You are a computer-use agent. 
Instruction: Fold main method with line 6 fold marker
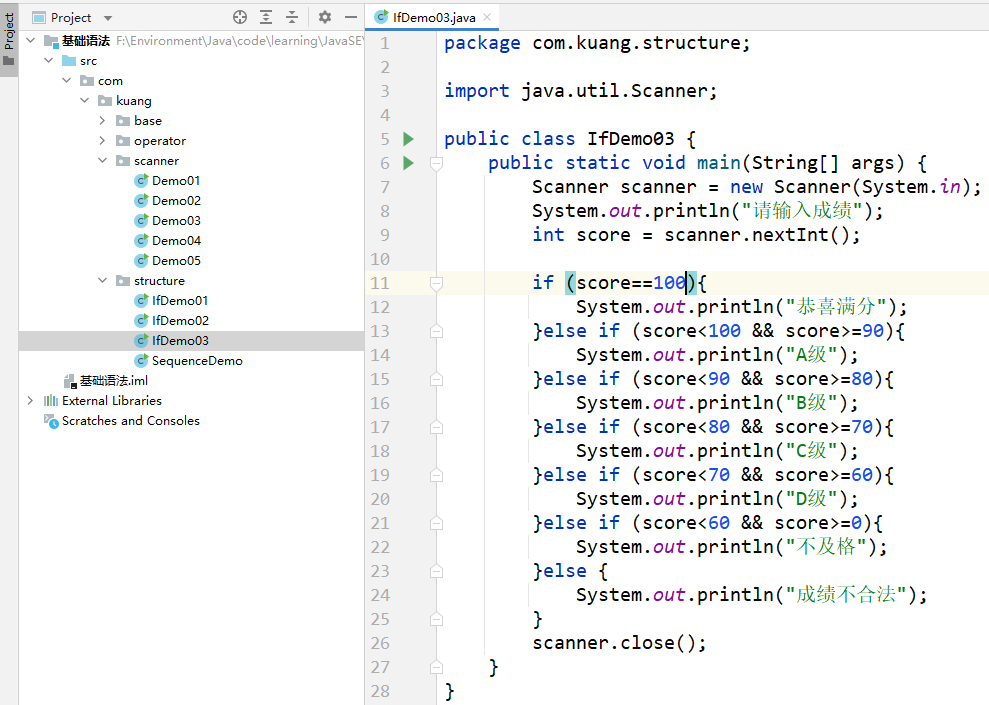[x=436, y=163]
